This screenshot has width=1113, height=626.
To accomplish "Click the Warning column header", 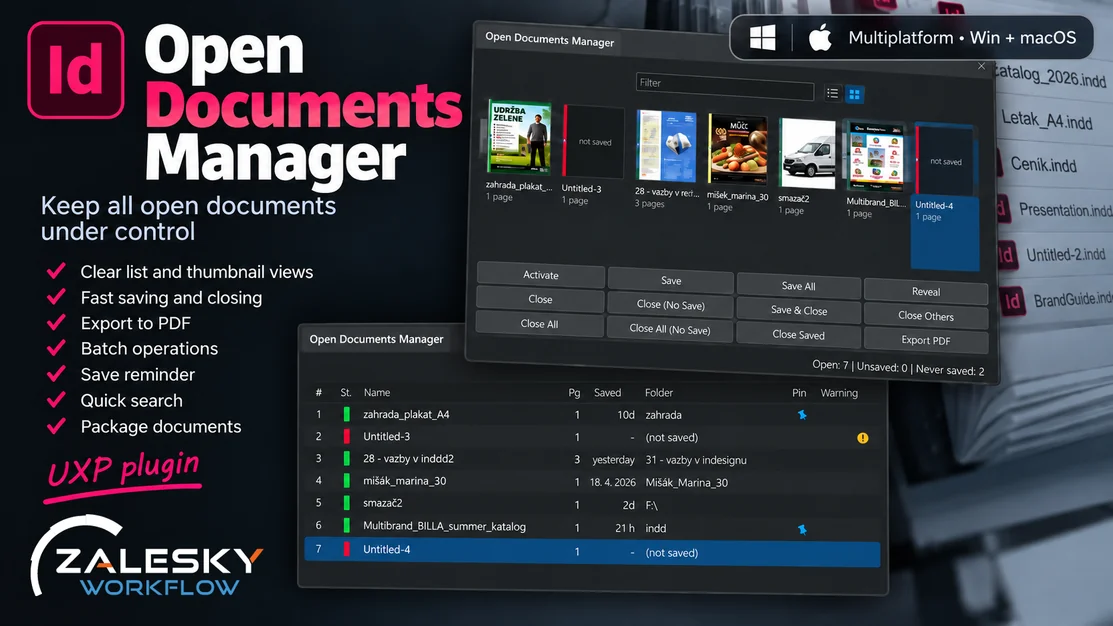I will pyautogui.click(x=839, y=393).
